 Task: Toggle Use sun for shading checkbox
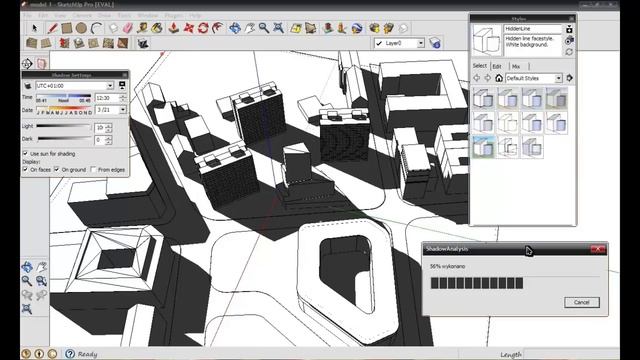coord(25,153)
